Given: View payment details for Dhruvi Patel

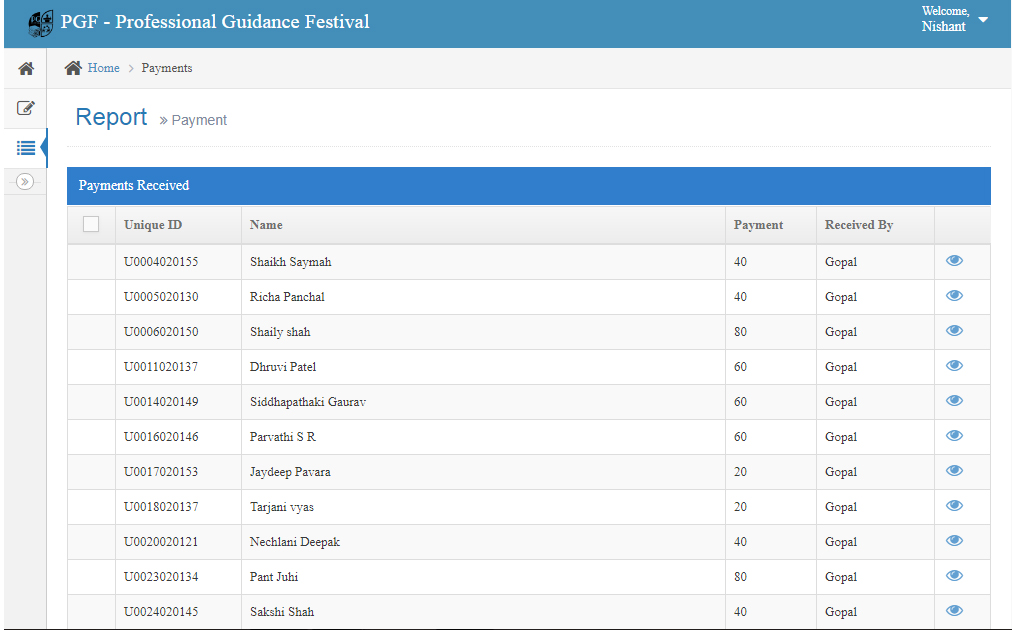Looking at the screenshot, I should [x=955, y=365].
